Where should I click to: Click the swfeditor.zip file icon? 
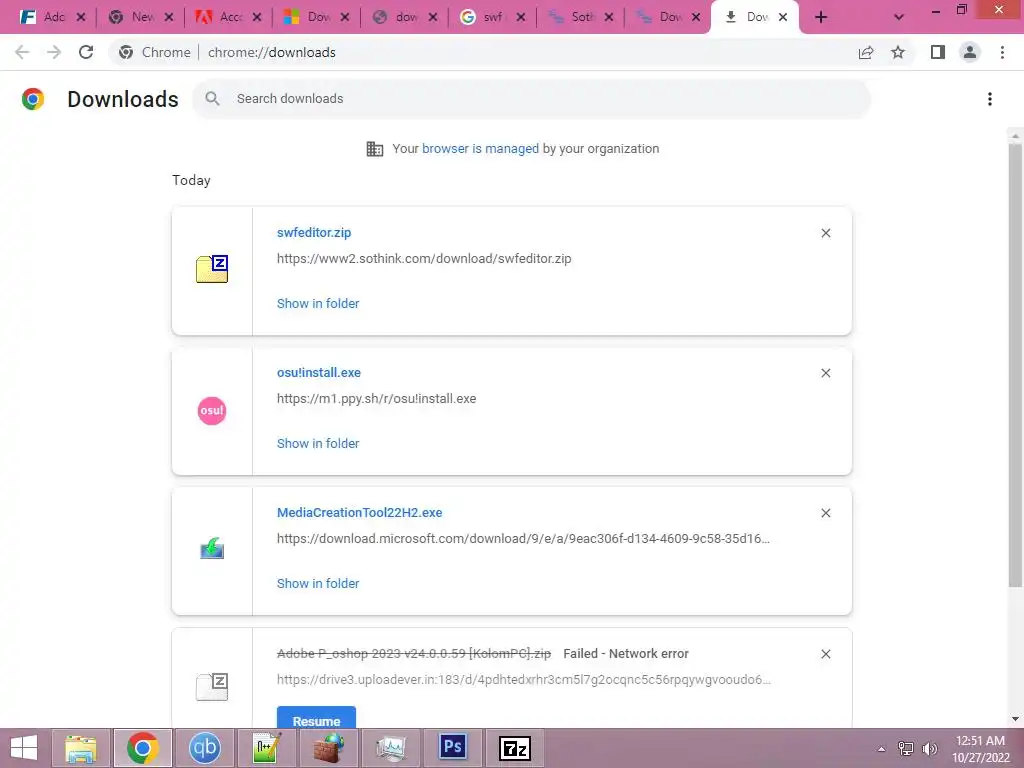tap(212, 269)
